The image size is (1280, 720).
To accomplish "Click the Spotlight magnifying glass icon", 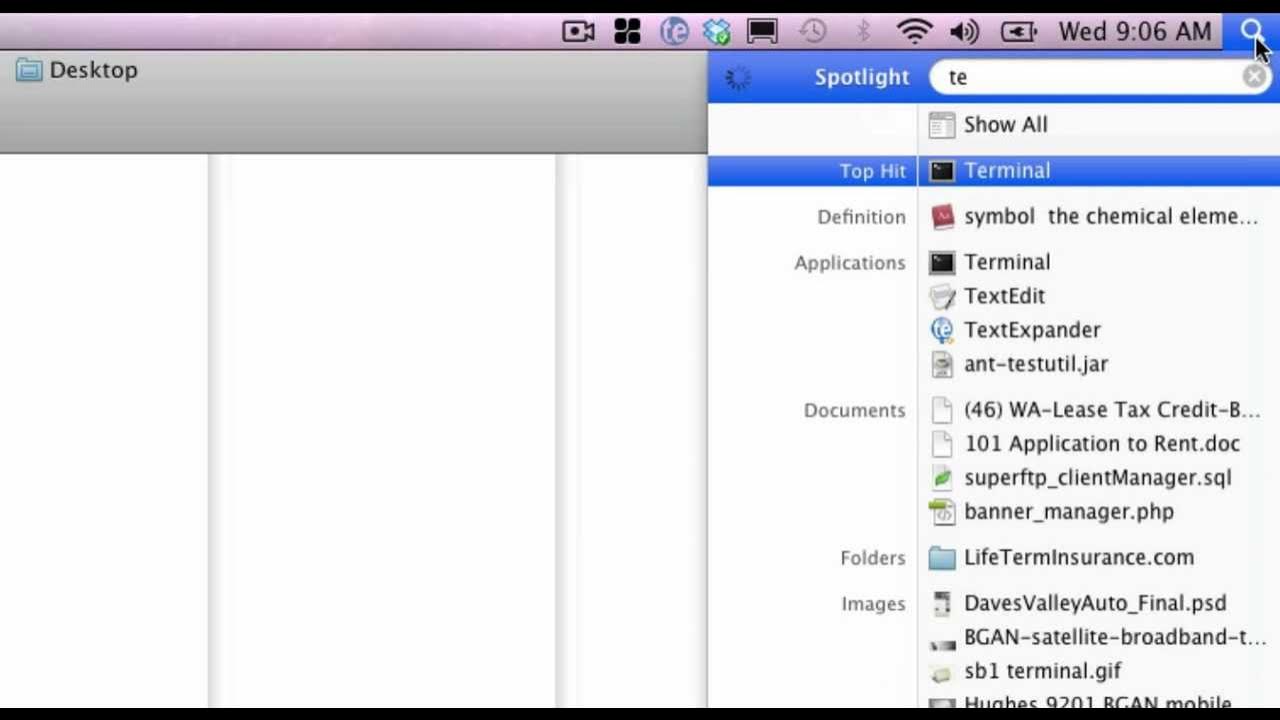I will (x=1252, y=32).
